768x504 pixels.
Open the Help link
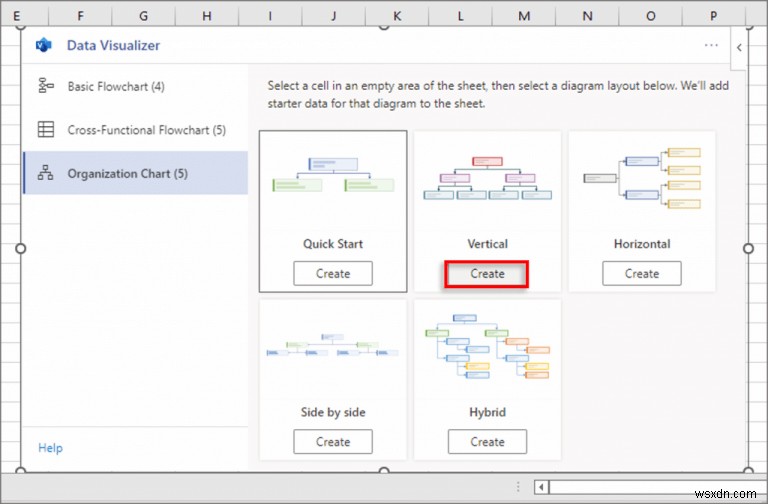(50, 448)
